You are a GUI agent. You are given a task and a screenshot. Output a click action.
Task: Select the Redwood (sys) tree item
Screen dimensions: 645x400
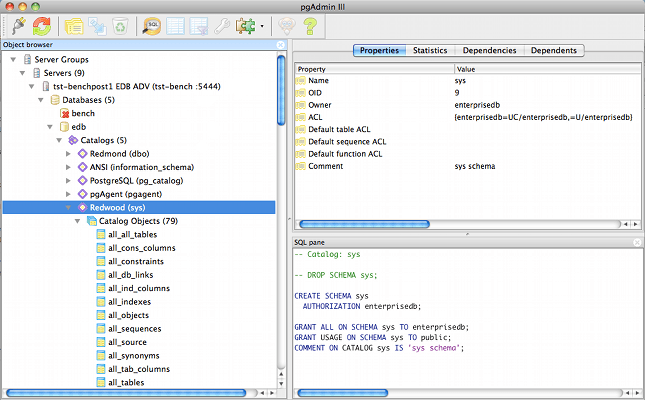(139, 207)
